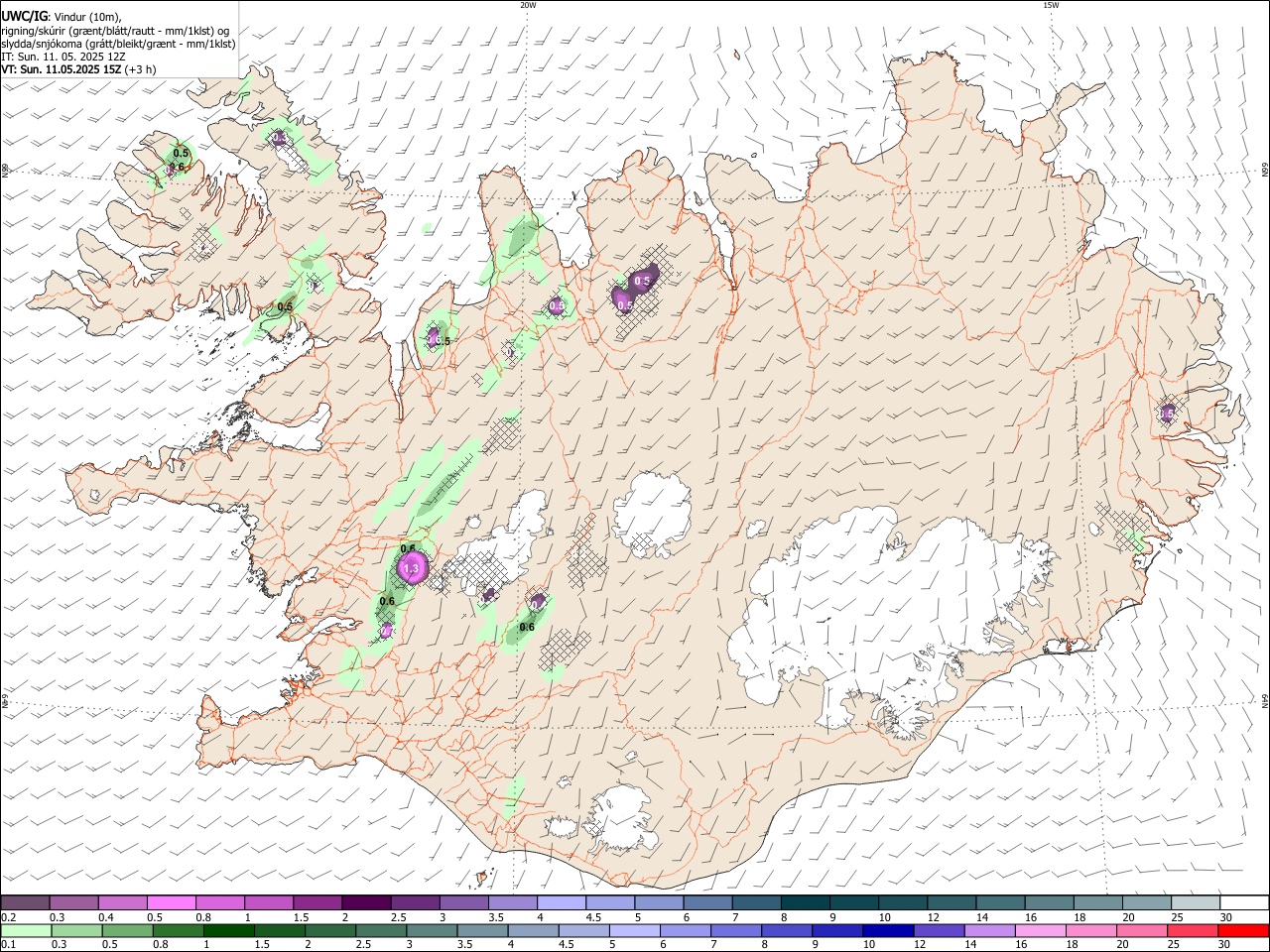
Task: Click the "slydda/snjókoma" legend description line
Action: [118, 43]
